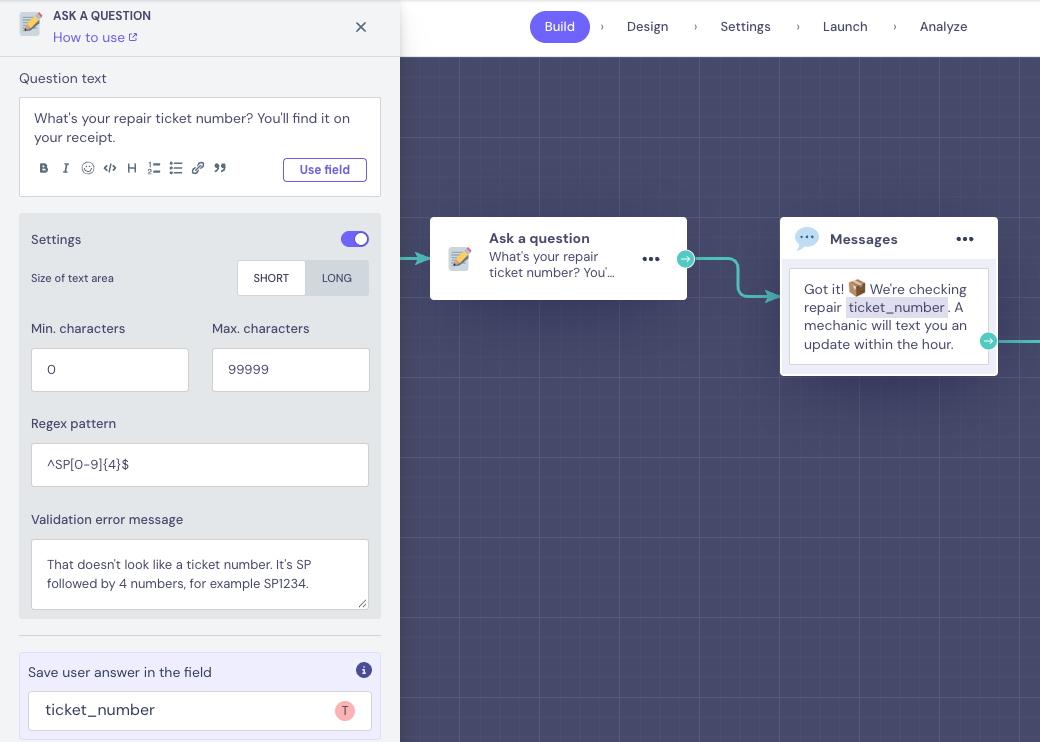The image size is (1040, 742).
Task: Apply italic formatting to question text
Action: 66,168
